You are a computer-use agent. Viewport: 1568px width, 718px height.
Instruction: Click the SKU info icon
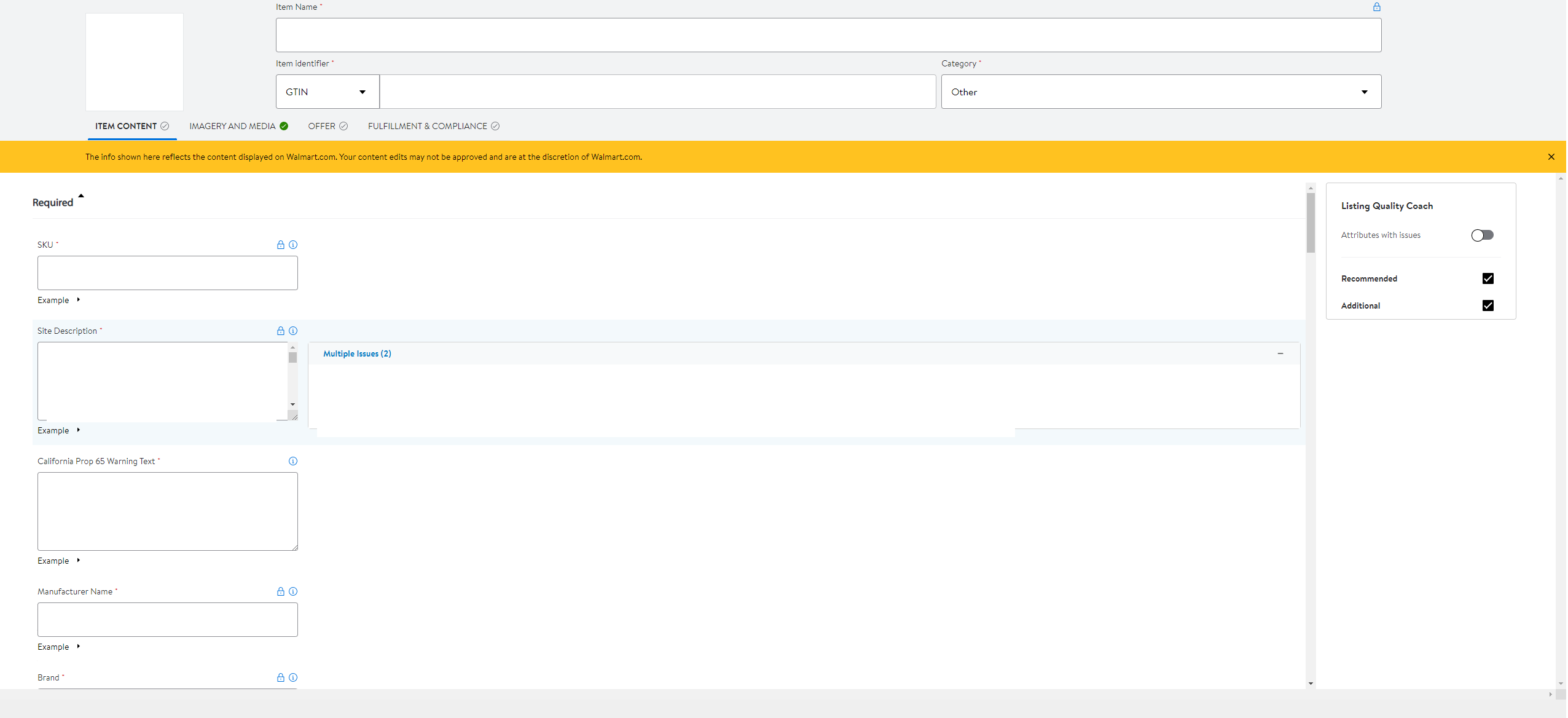tap(293, 245)
